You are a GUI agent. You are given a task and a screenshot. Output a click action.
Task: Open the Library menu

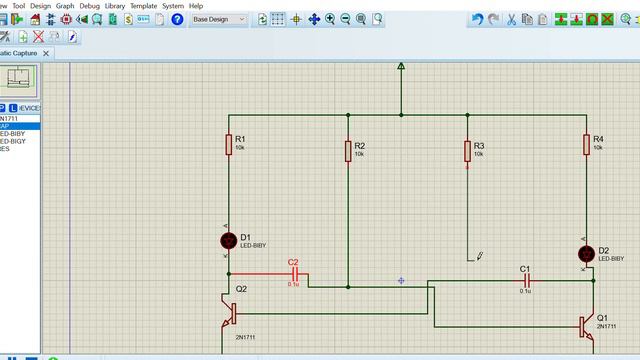(x=115, y=6)
